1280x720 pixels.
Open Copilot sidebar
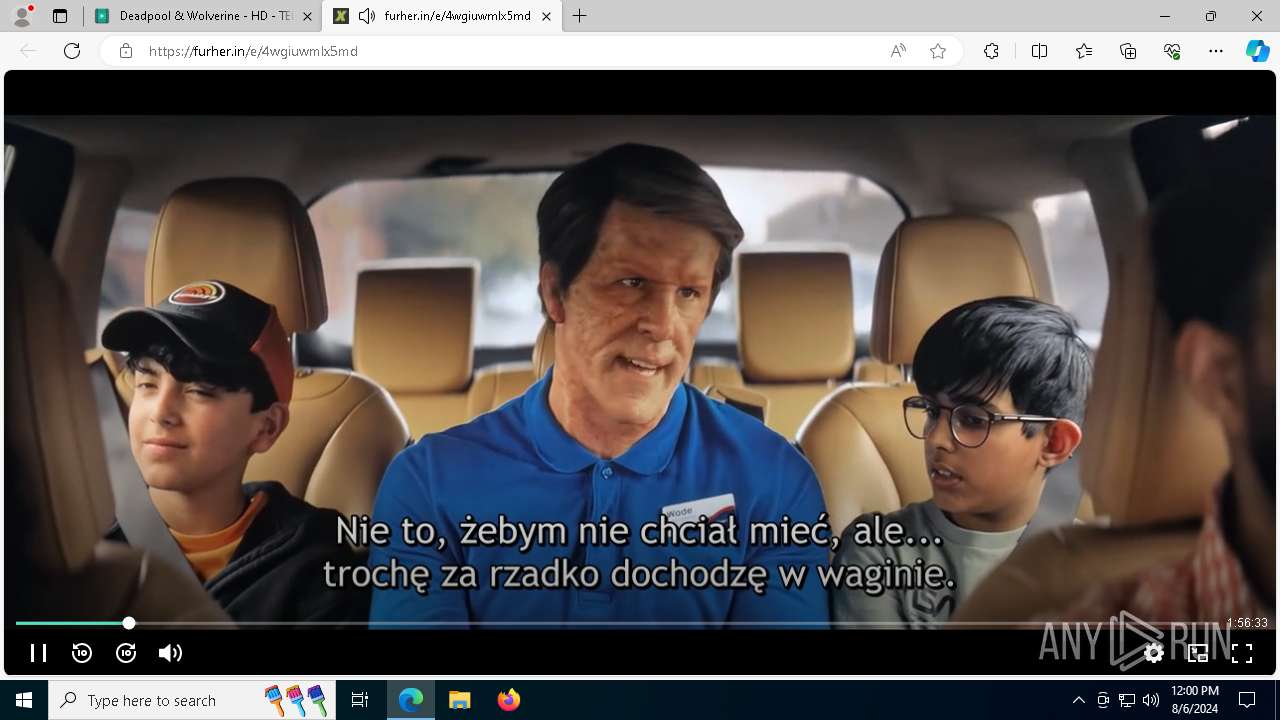coord(1258,51)
